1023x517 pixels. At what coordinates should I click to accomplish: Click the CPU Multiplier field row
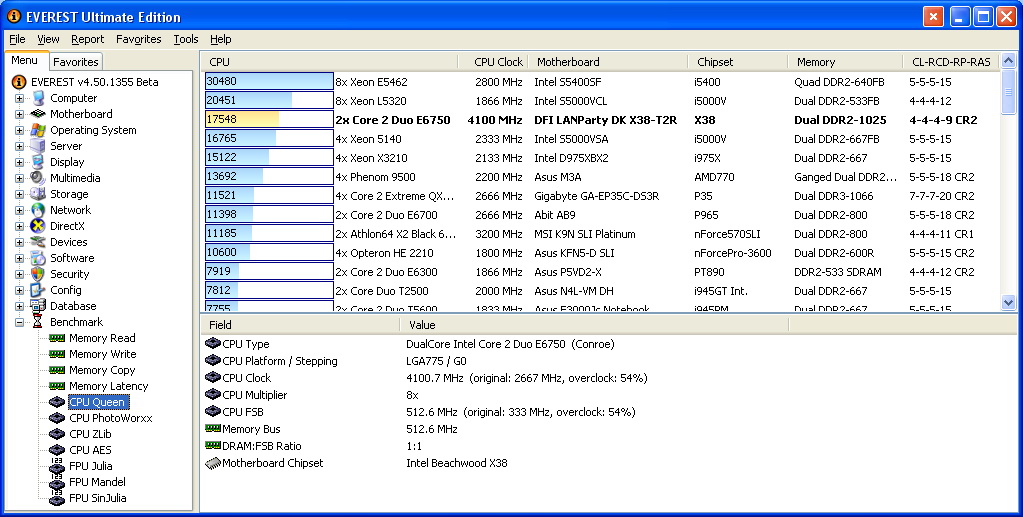[496, 395]
